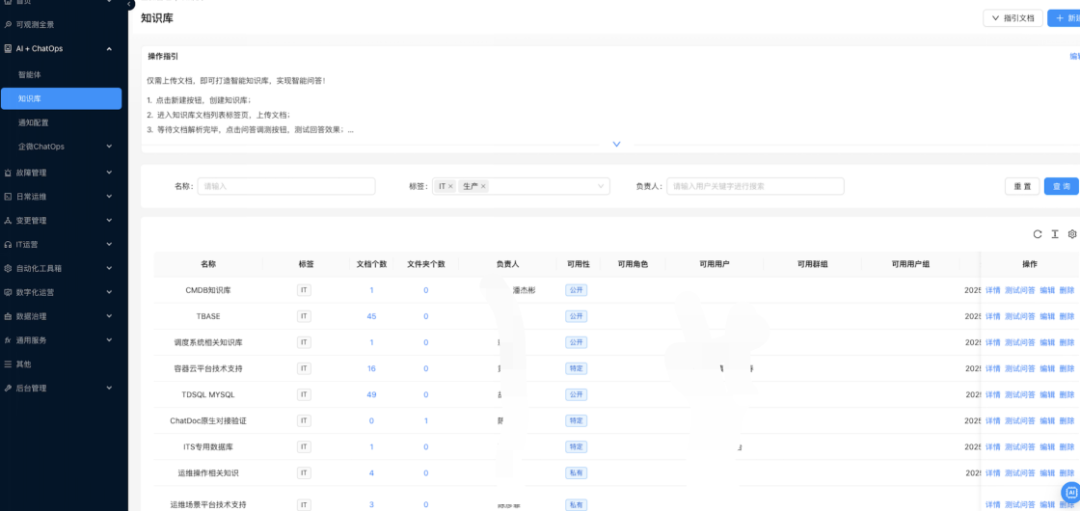Screen dimensions: 1080x511
Task: Click 测试问答 for the TBASE row
Action: [x=1020, y=317]
